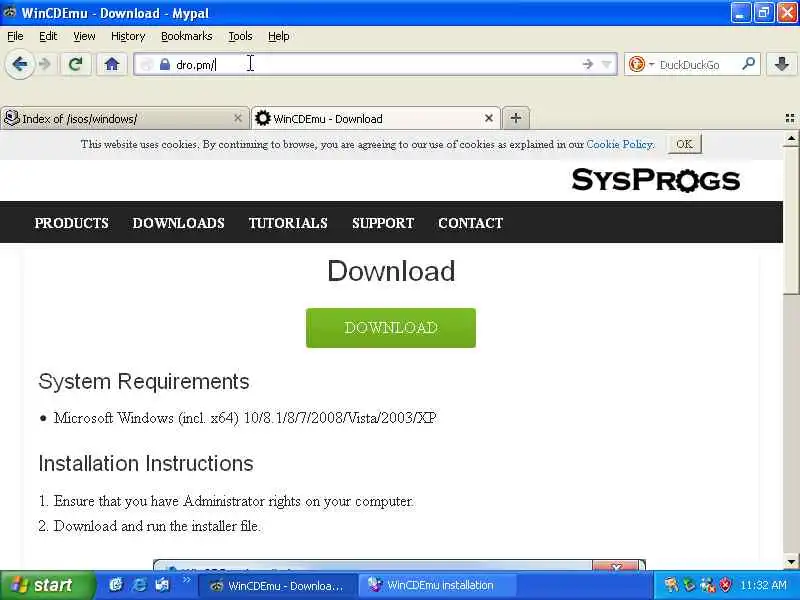The image size is (800, 600).
Task: Click the Download page heading
Action: [x=391, y=271]
